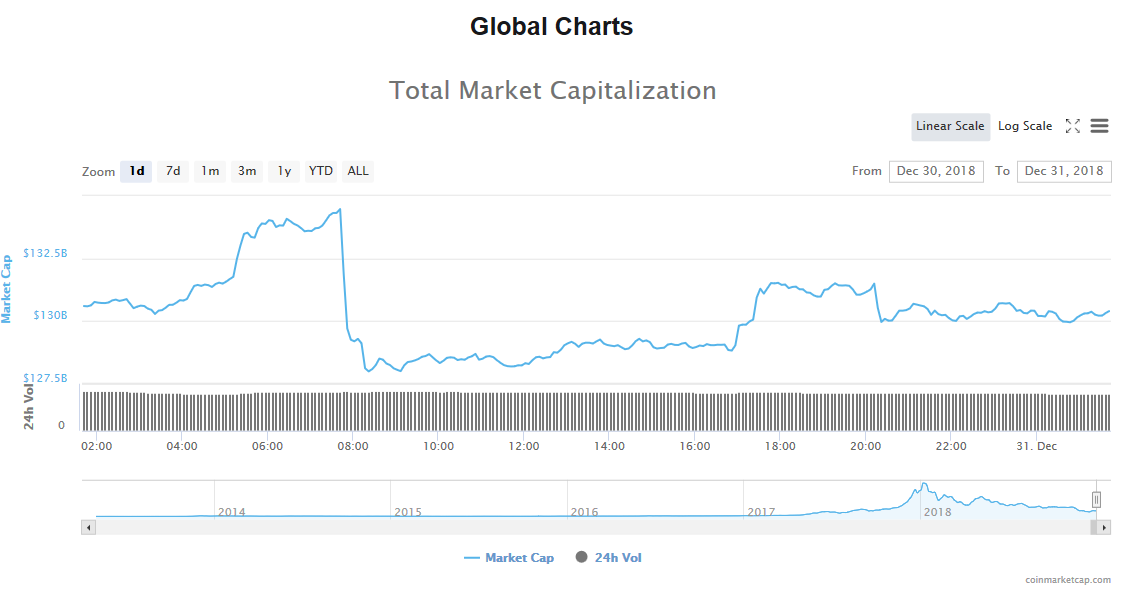Click the navigator left scroll arrow
This screenshot has height=598, width=1128.
click(88, 526)
